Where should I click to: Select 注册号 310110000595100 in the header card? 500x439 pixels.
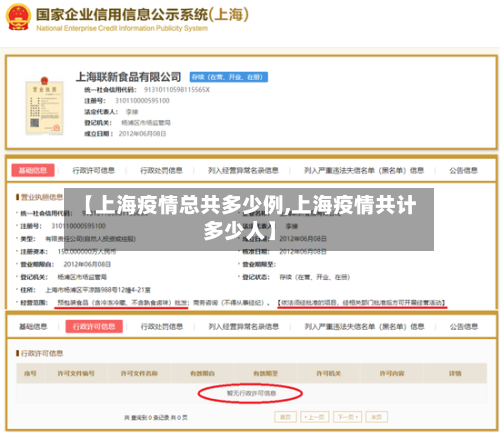142,101
